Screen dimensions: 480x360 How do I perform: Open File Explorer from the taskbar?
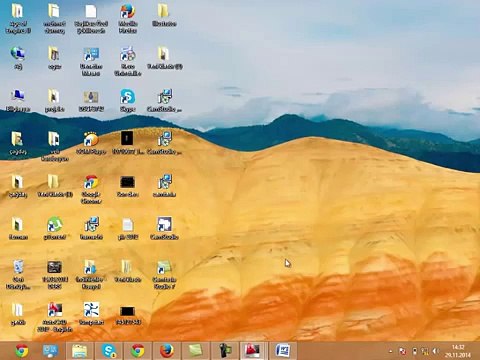click(79, 351)
